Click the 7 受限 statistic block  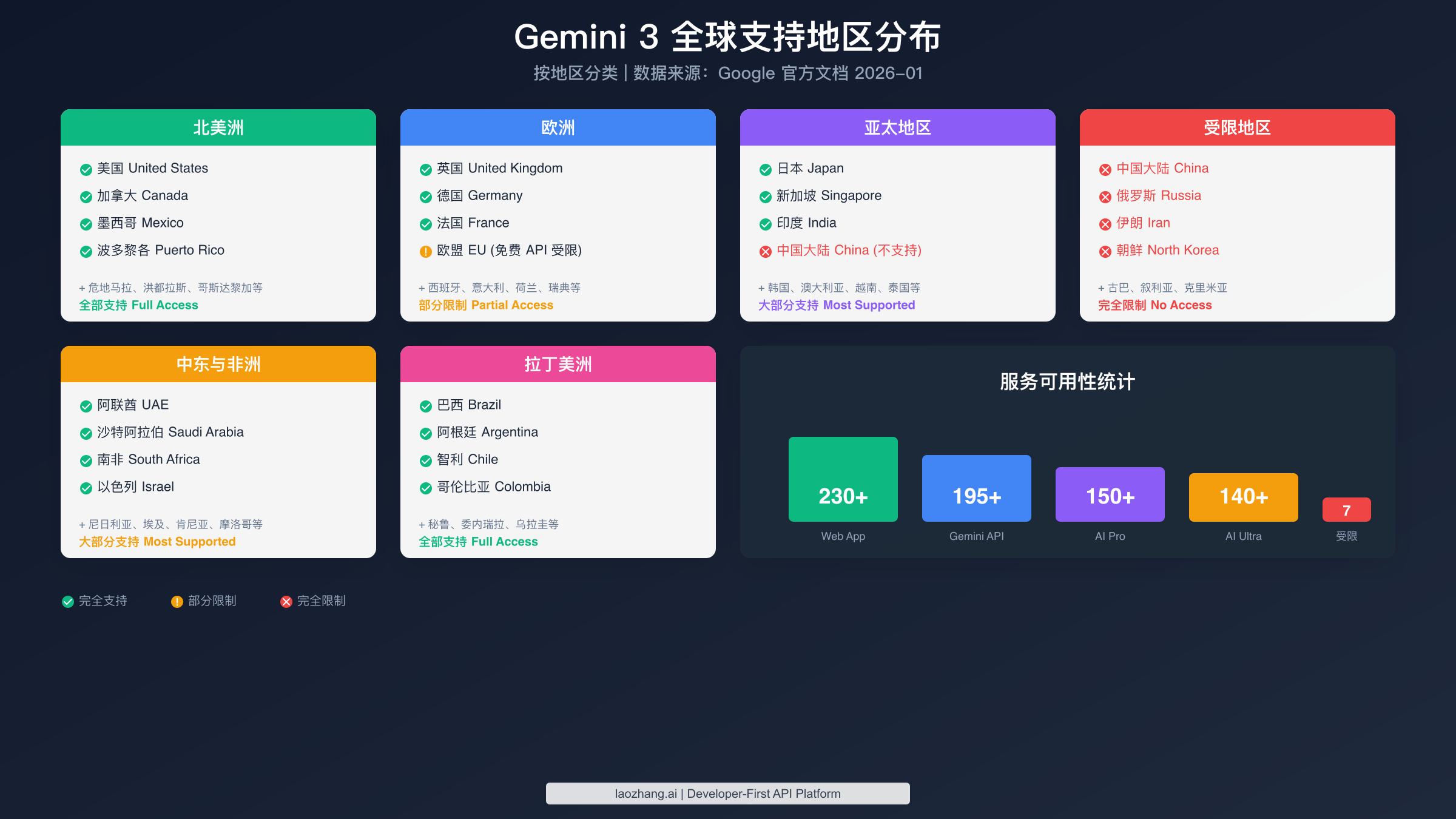point(1347,510)
